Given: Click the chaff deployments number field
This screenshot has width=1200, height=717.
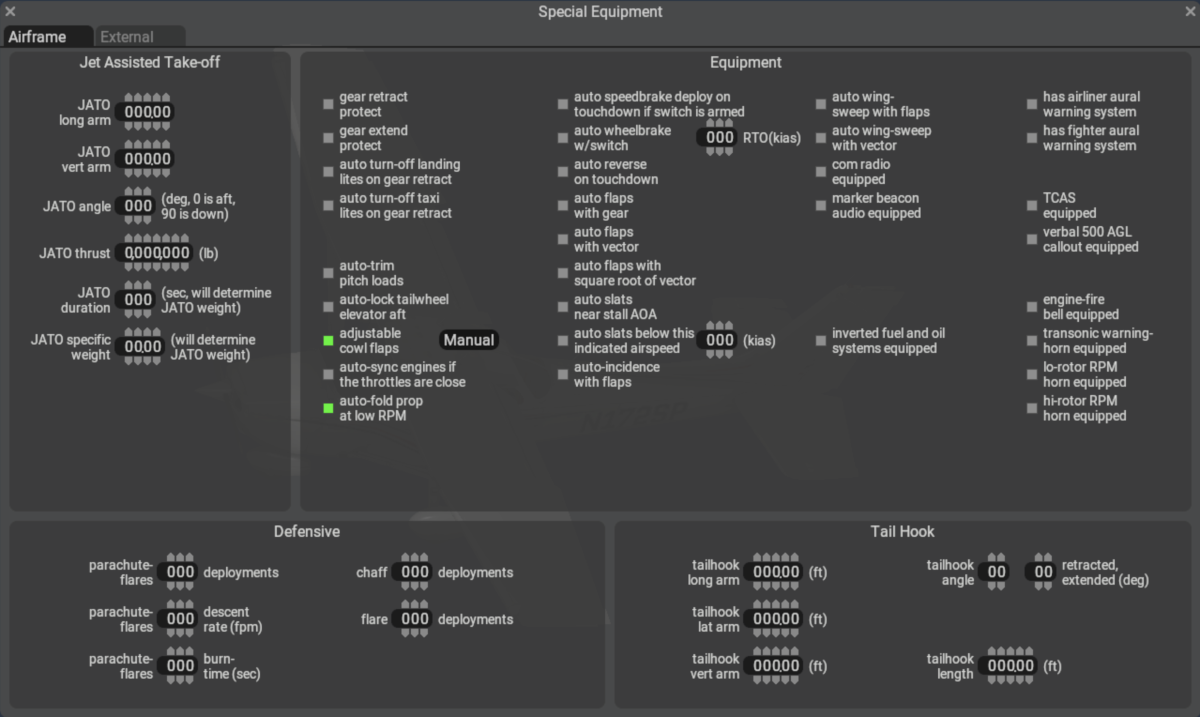Looking at the screenshot, I should pyautogui.click(x=414, y=573).
